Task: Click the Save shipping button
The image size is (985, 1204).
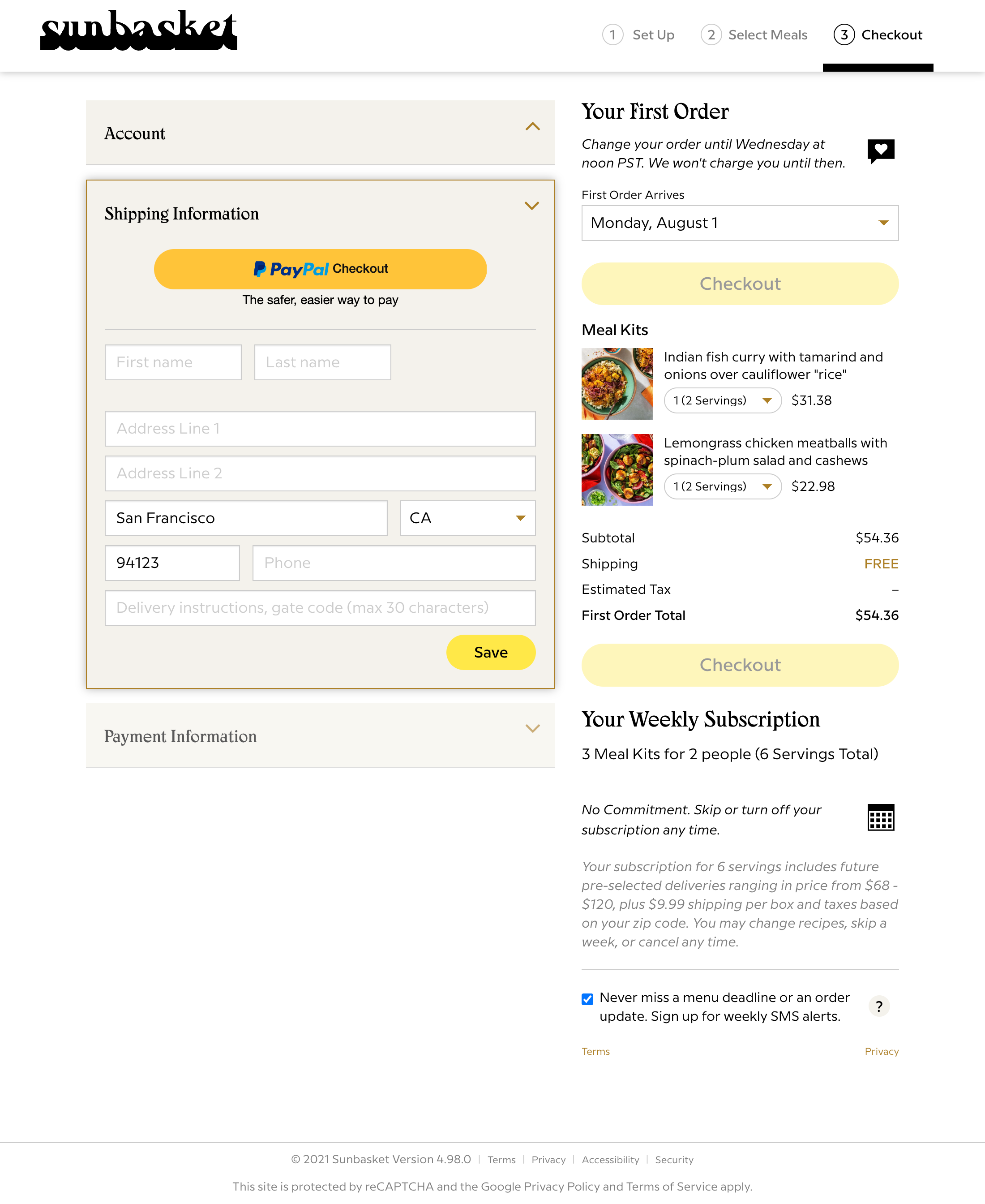Action: tap(490, 652)
